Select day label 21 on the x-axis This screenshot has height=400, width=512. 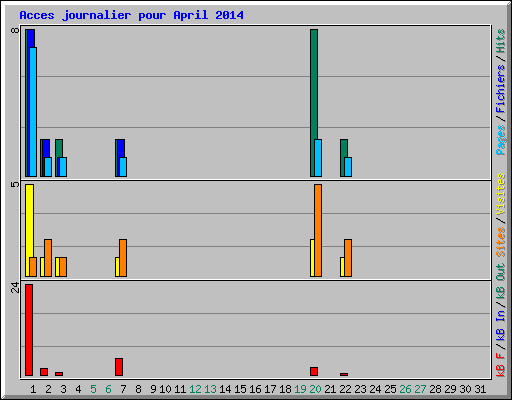coord(330,389)
